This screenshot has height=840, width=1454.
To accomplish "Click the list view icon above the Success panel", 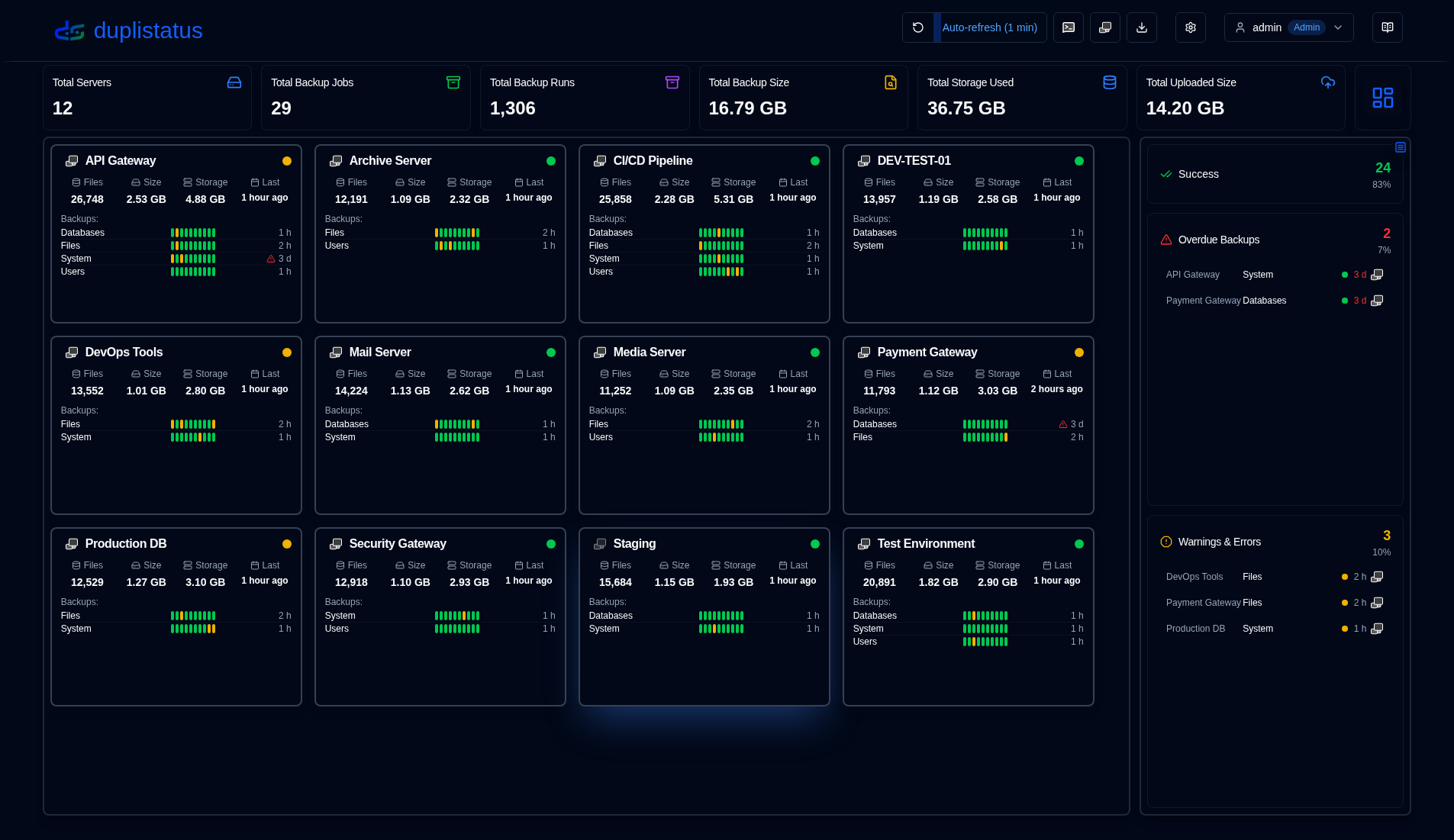I will pos(1401,146).
